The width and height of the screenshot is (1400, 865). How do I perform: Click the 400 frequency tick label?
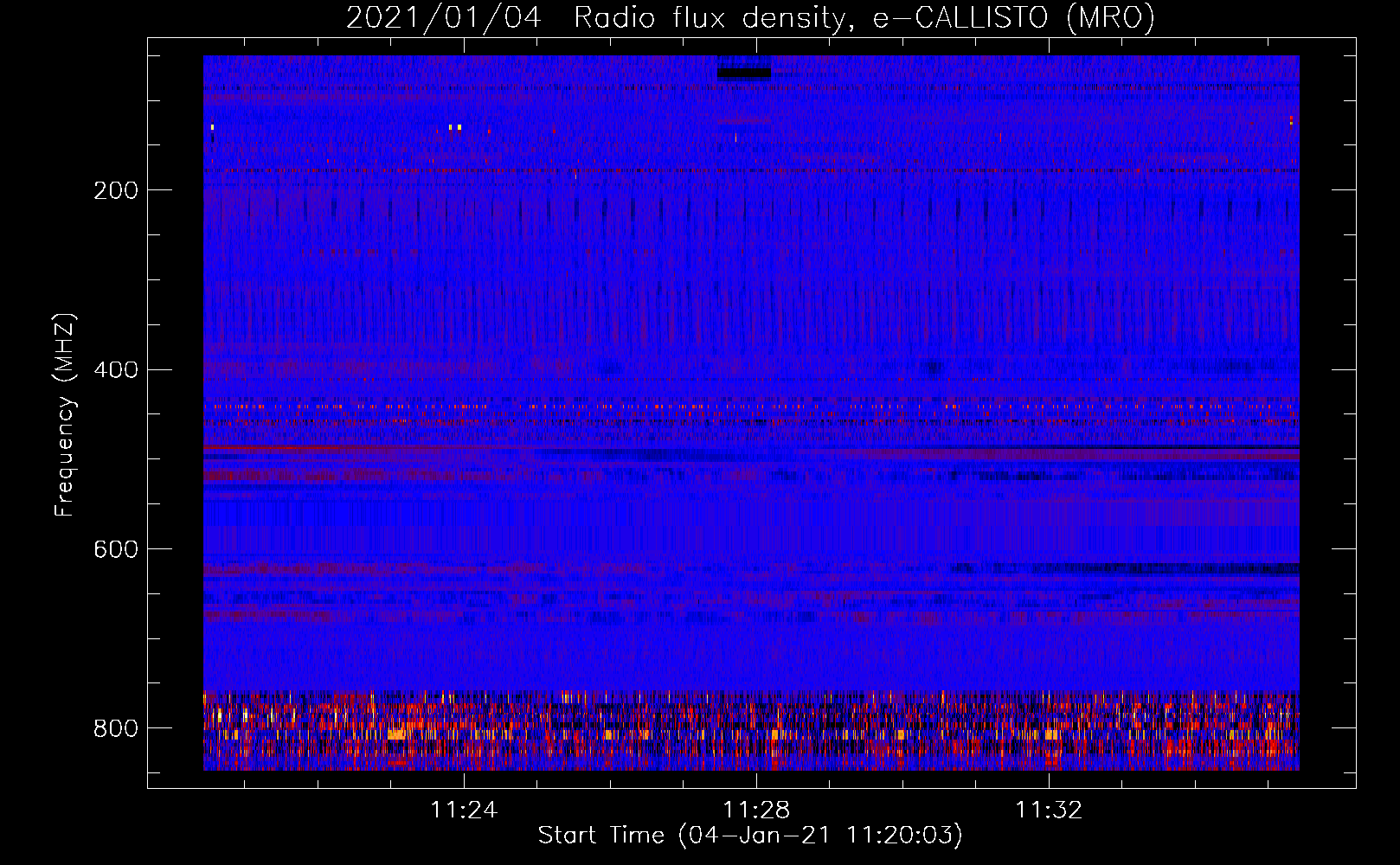pos(116,370)
